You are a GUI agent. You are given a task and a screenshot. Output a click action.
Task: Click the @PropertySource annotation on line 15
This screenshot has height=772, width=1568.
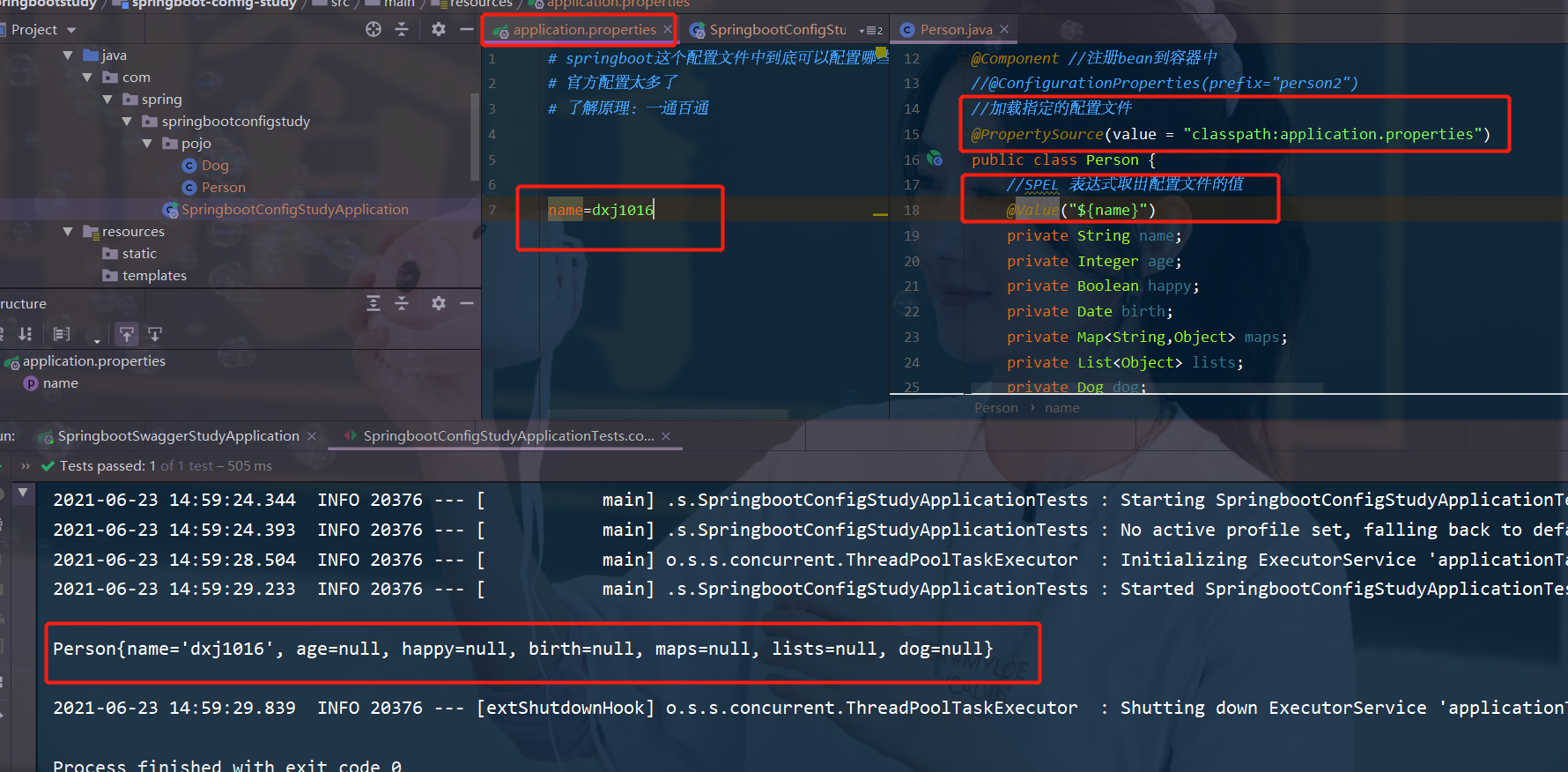pos(1037,134)
